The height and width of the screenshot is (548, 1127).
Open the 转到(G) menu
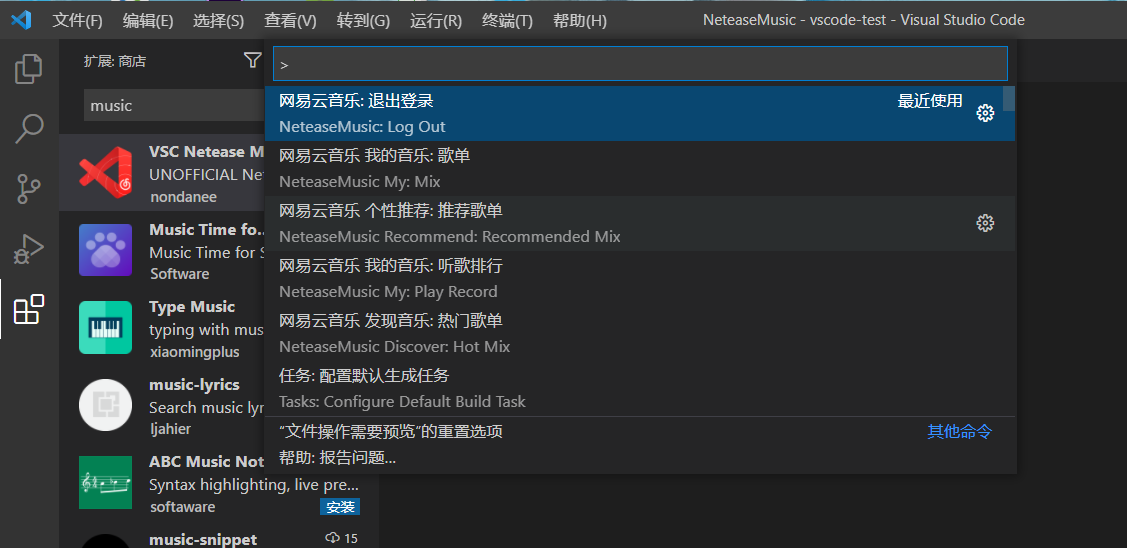pyautogui.click(x=363, y=21)
